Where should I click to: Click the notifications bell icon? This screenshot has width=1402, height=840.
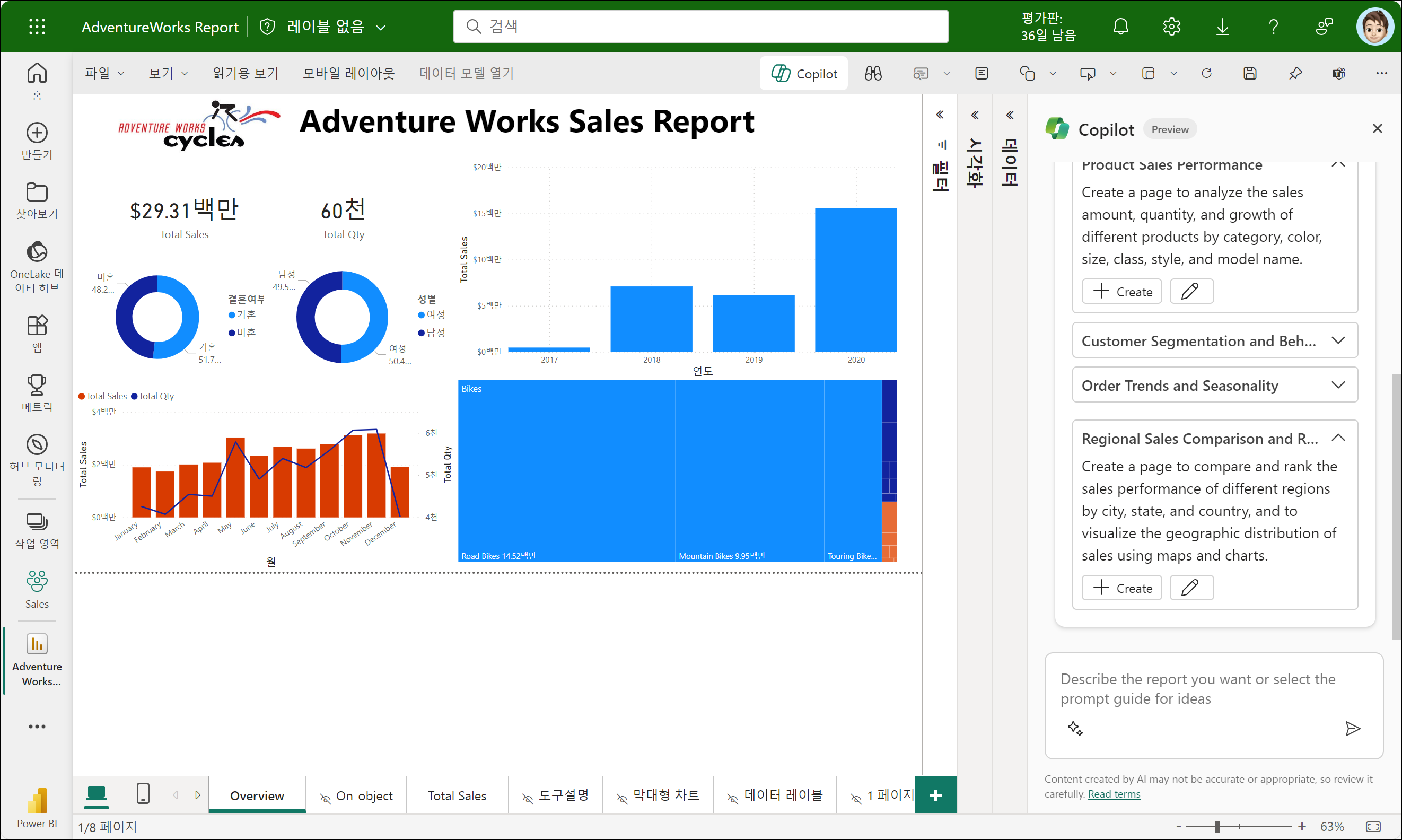(x=1120, y=27)
